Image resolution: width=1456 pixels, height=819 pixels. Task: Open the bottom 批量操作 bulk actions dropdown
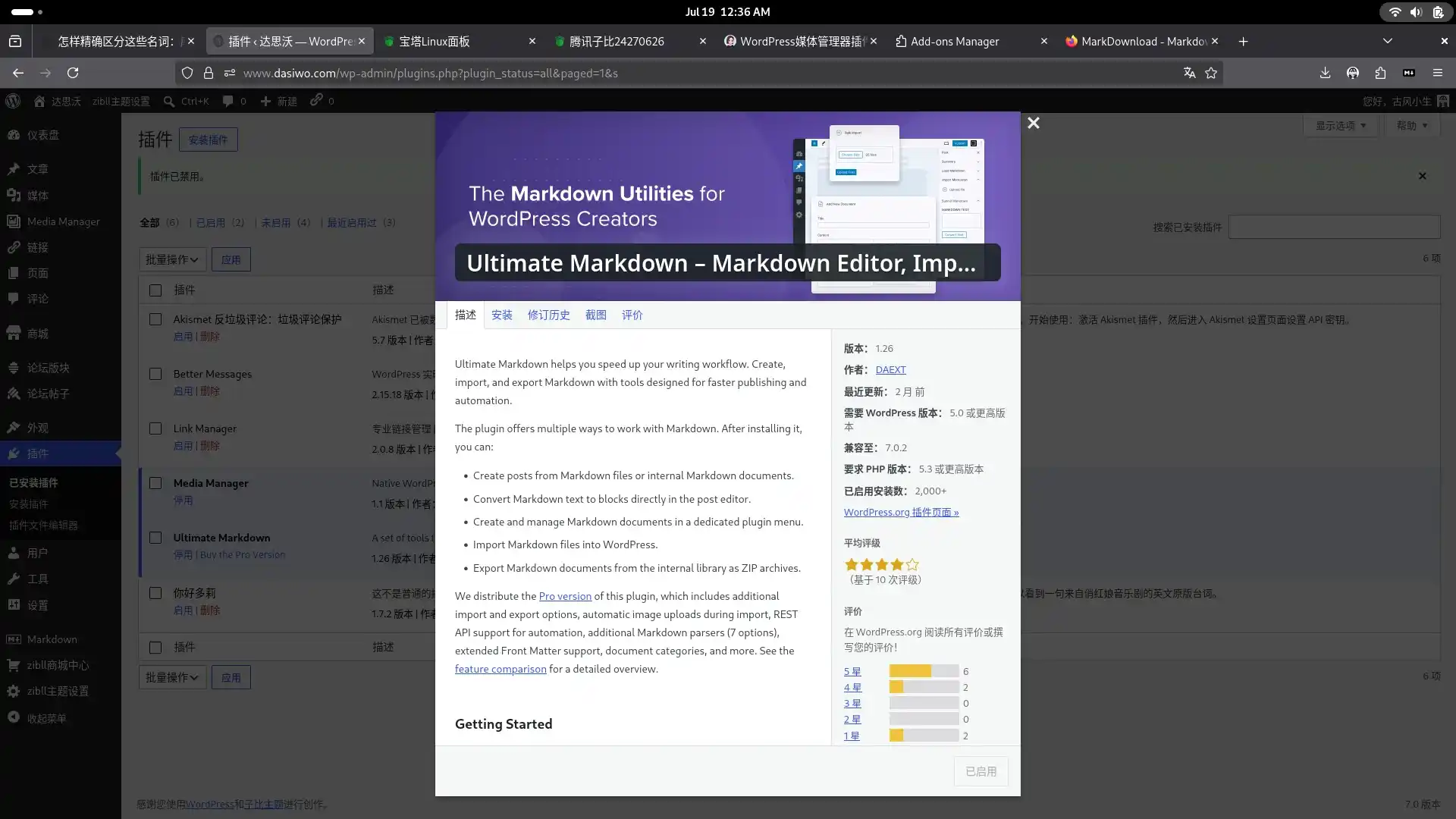coord(172,677)
